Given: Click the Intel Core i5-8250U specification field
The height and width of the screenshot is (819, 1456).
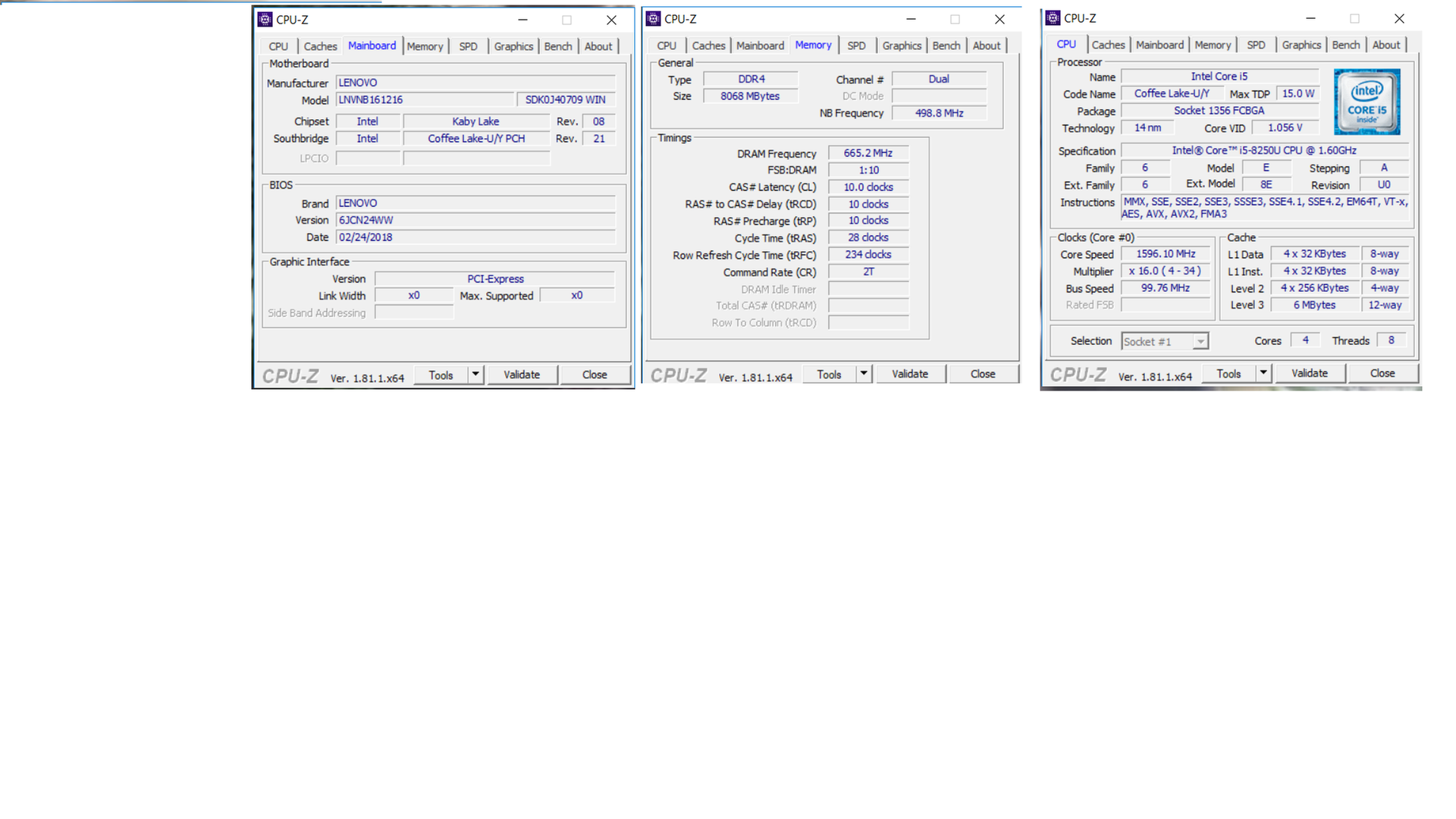Looking at the screenshot, I should coord(1264,150).
